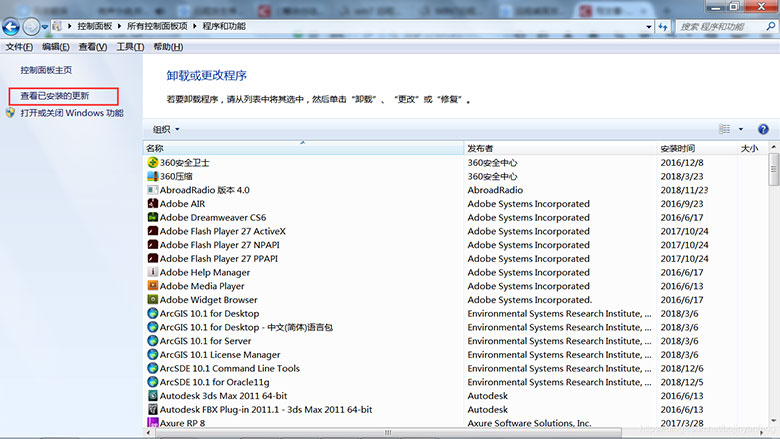Open 查看已安装的更新 link

pyautogui.click(x=55, y=96)
